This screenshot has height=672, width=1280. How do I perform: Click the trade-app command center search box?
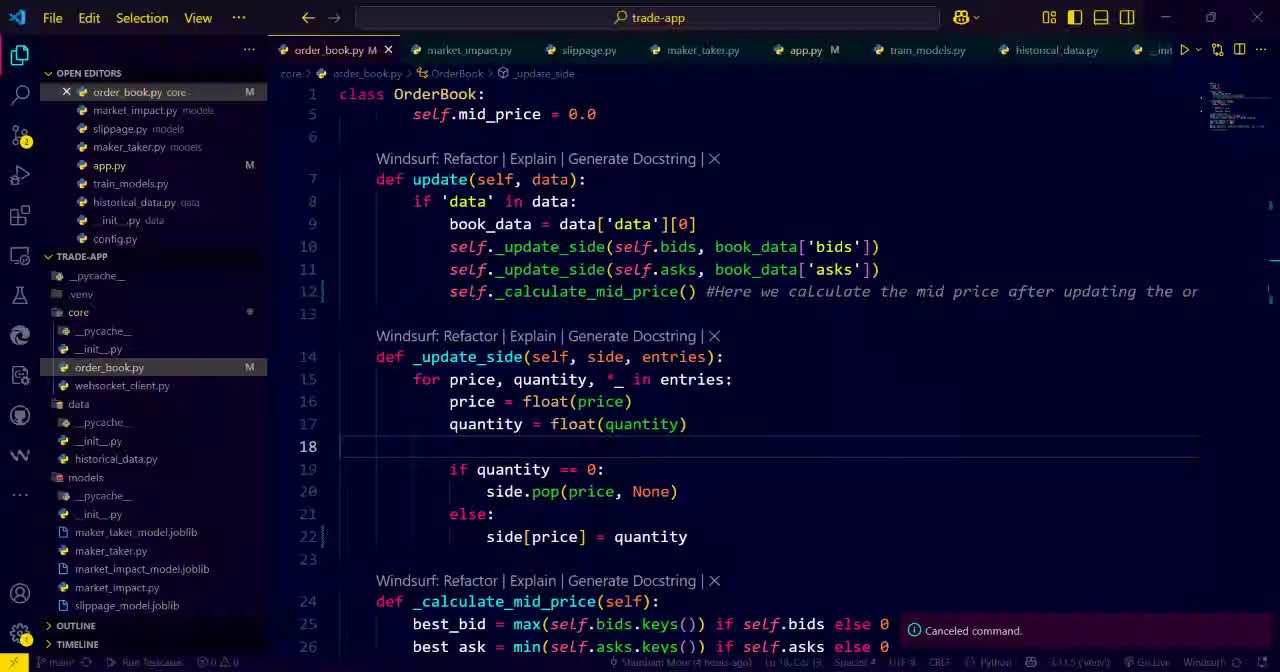648,18
